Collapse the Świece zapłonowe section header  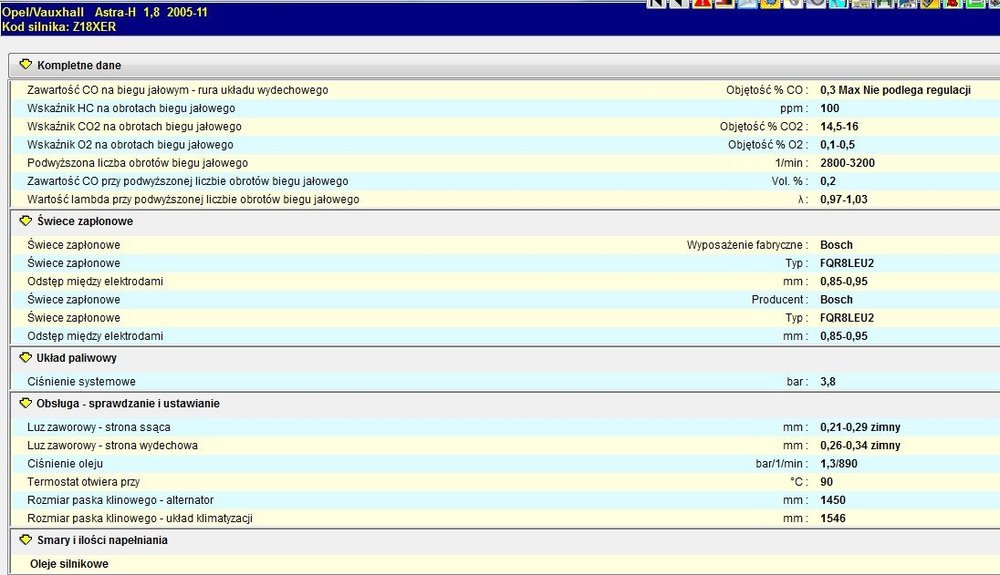[x=26, y=221]
